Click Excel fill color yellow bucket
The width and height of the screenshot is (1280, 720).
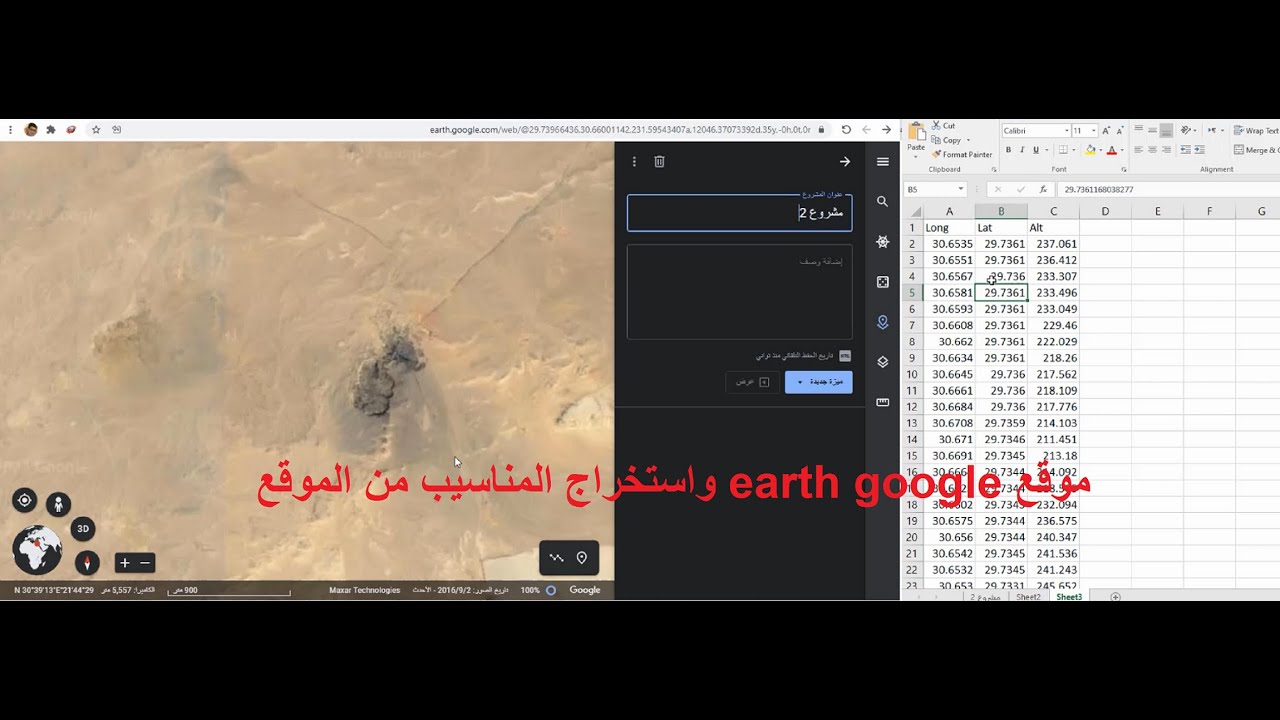(x=1090, y=150)
